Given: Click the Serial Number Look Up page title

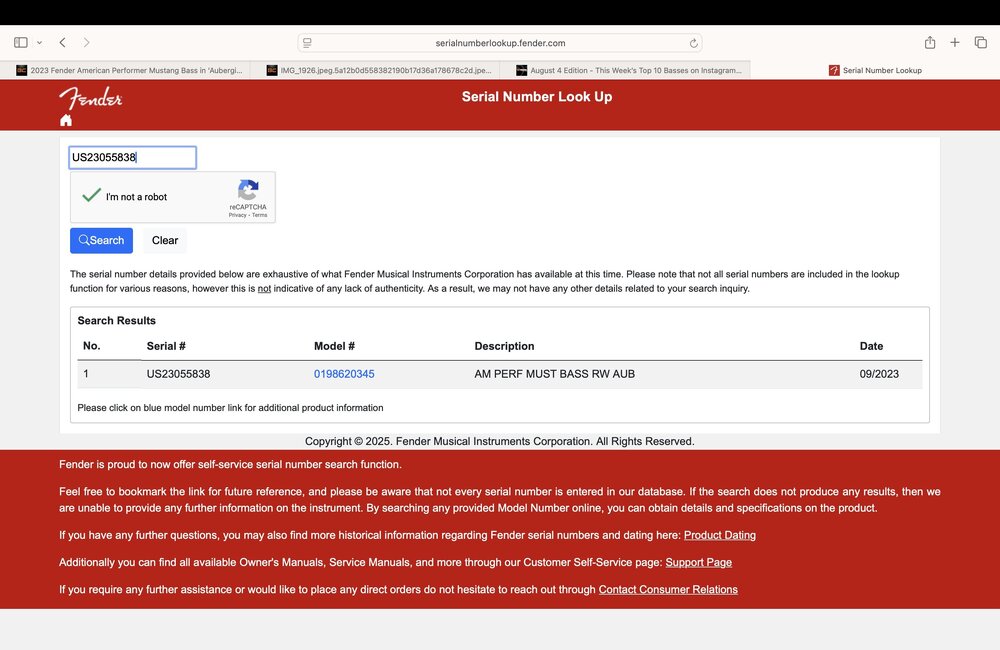Looking at the screenshot, I should (x=537, y=97).
